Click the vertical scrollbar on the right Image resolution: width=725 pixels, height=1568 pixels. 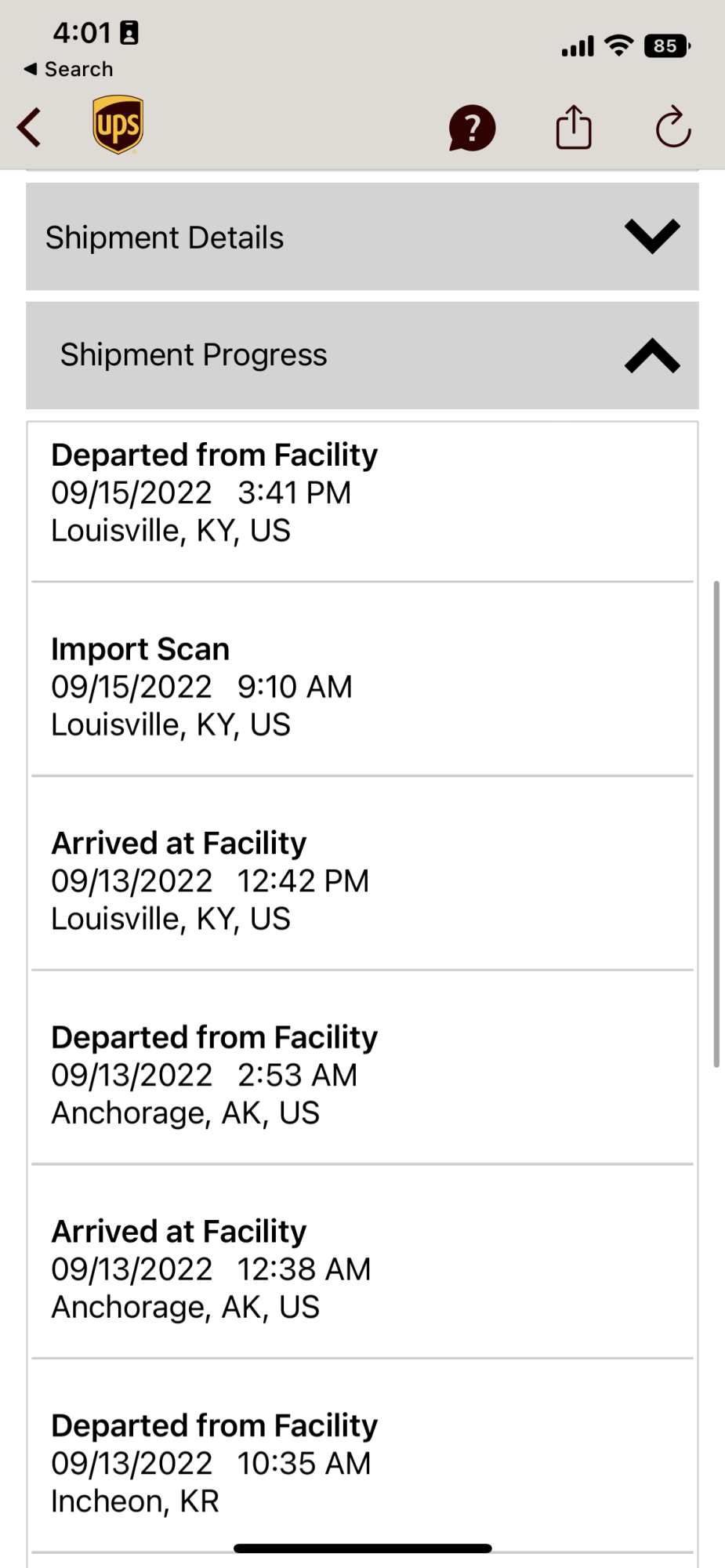[716, 824]
